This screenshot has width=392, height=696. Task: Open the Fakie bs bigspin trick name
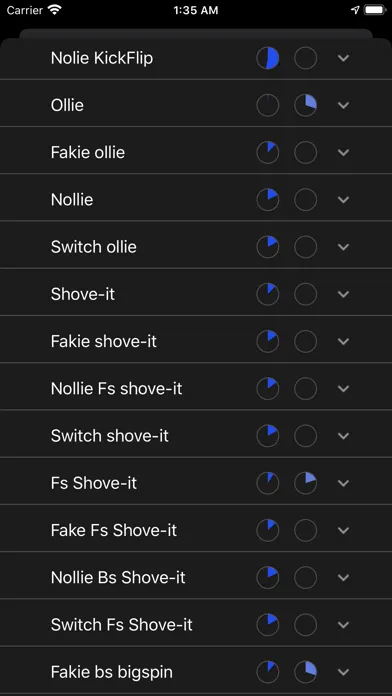[x=111, y=672]
